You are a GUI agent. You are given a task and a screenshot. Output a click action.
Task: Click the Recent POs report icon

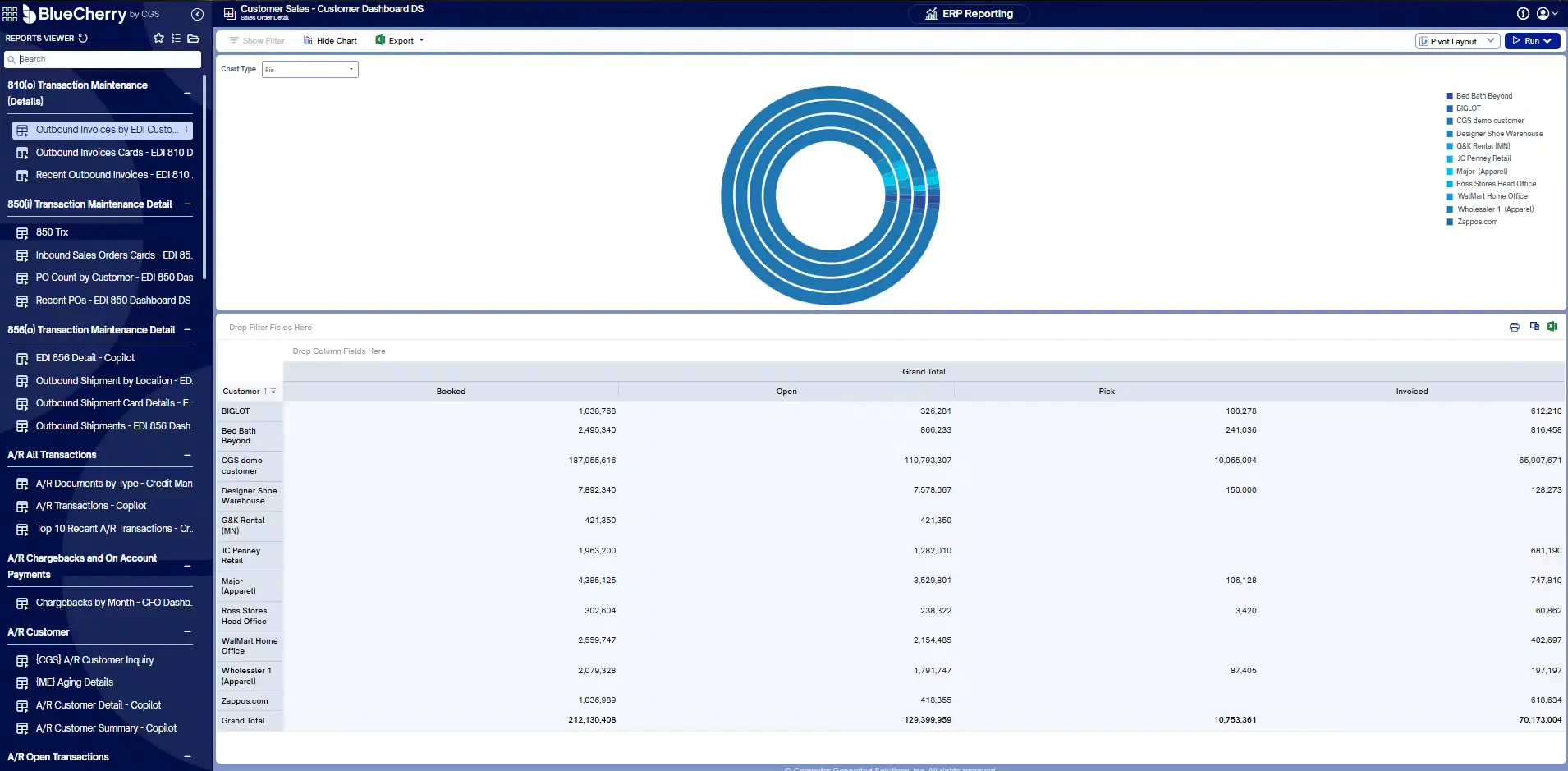pyautogui.click(x=22, y=301)
